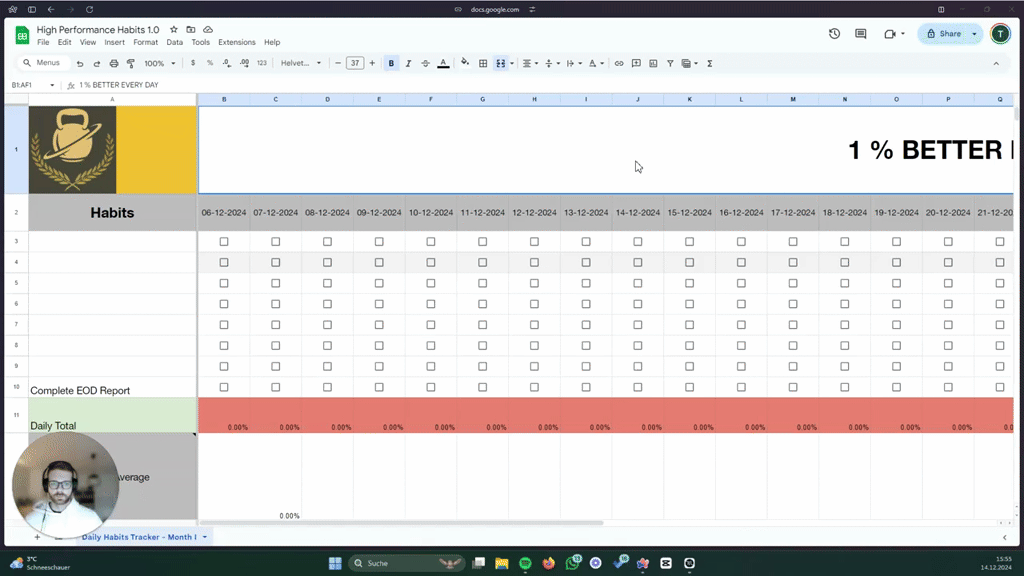
Task: Click the merge cells icon
Action: coord(500,63)
